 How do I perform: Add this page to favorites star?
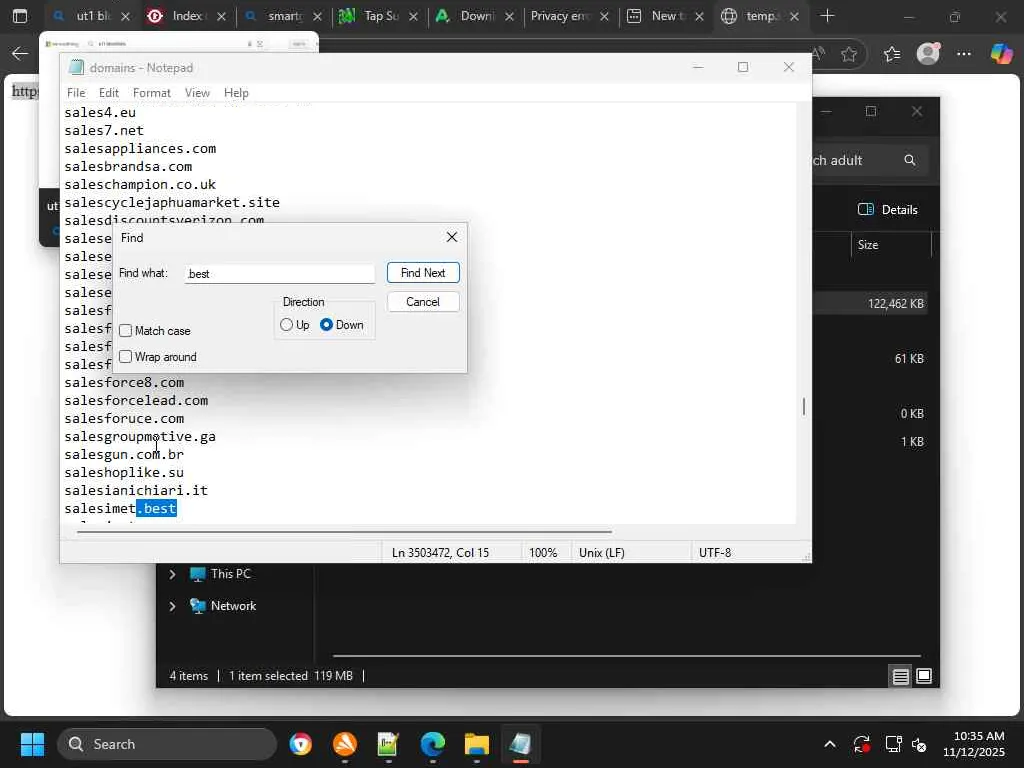pos(849,54)
